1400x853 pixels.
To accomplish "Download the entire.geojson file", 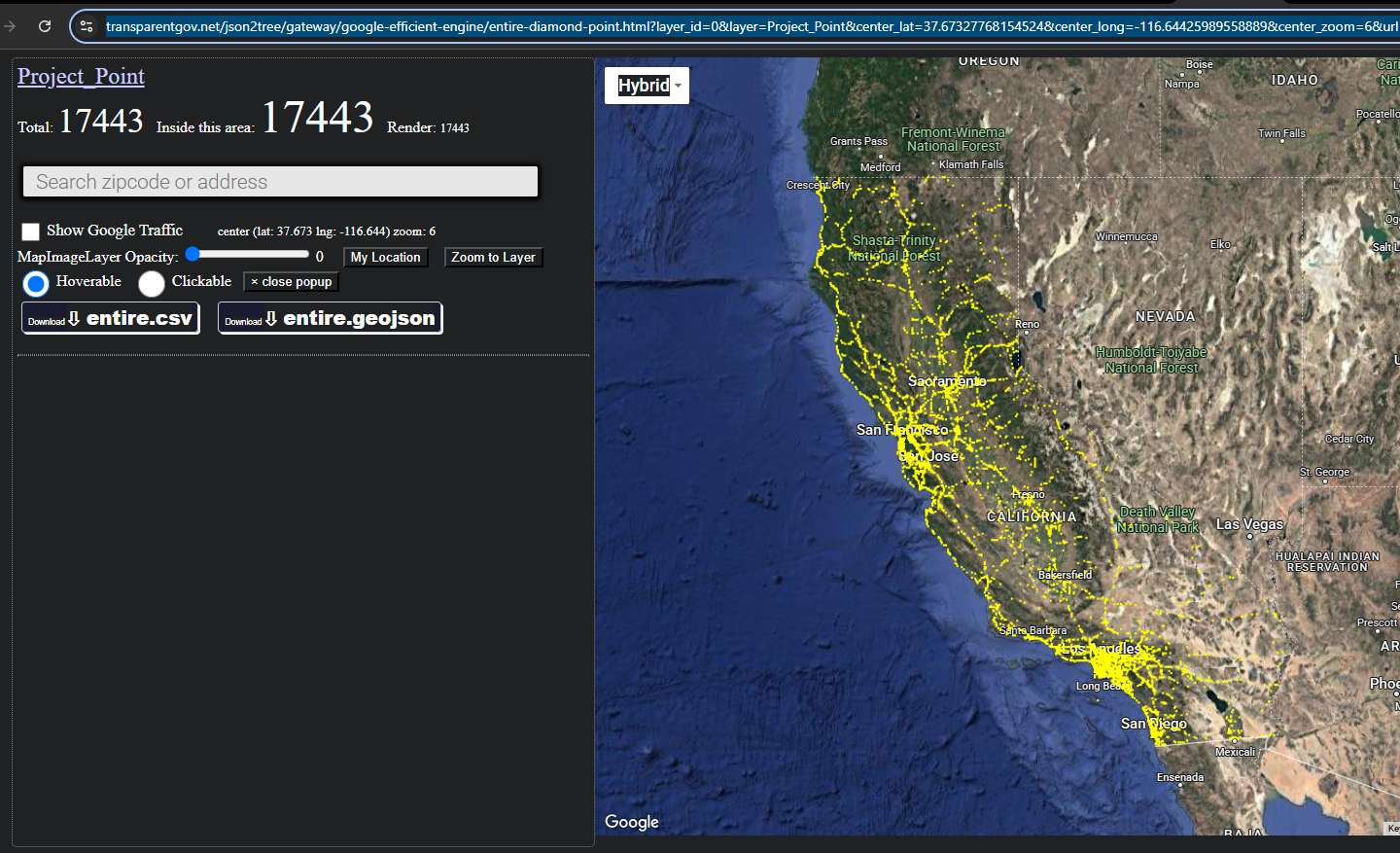I will 331,318.
